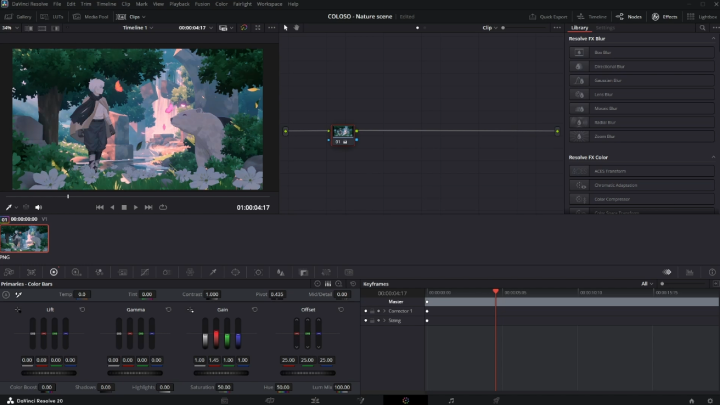Select the Gaussian Blur effect
The height and width of the screenshot is (405, 720).
[641, 80]
